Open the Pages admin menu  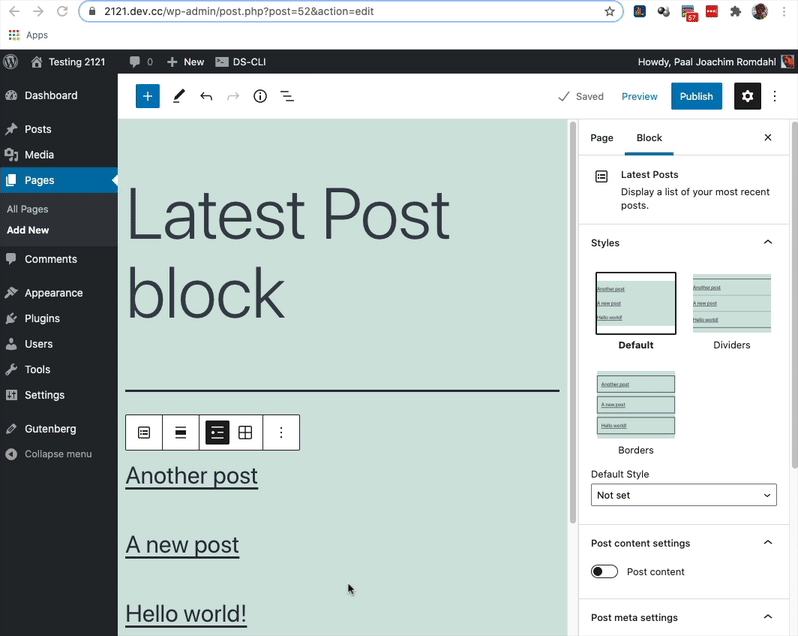[x=59, y=180]
